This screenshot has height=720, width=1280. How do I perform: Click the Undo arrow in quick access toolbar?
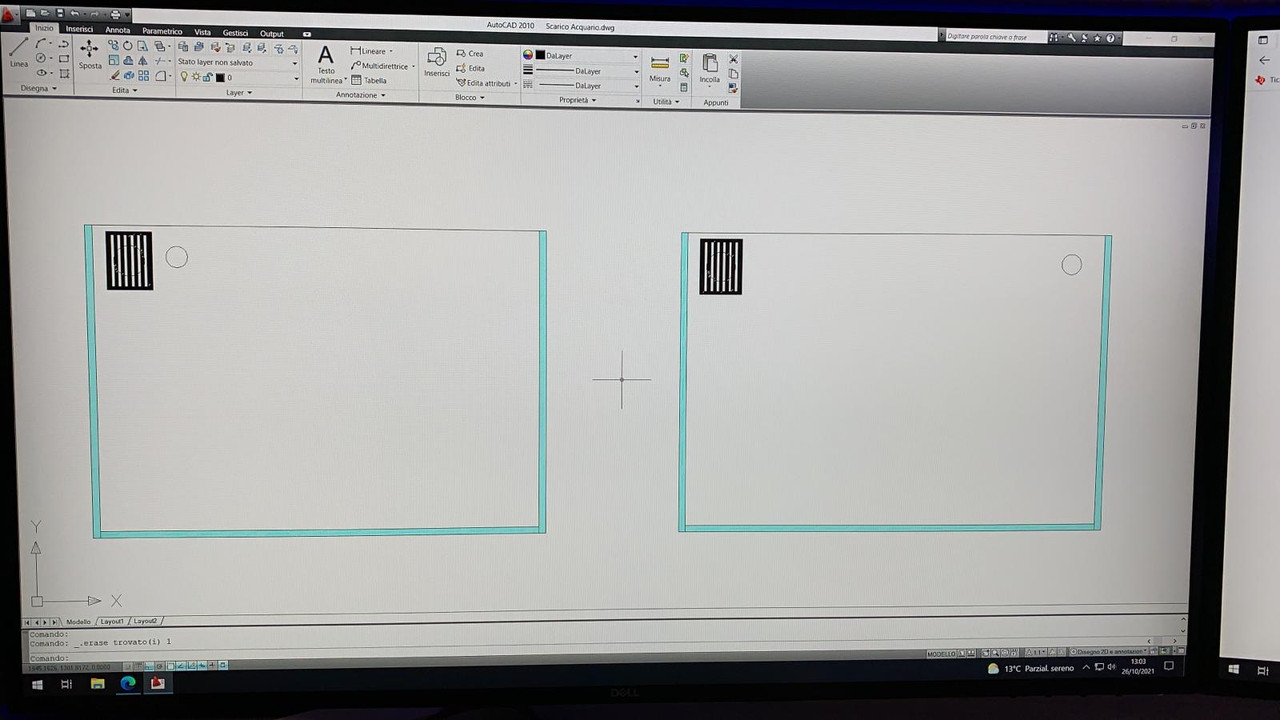(74, 13)
